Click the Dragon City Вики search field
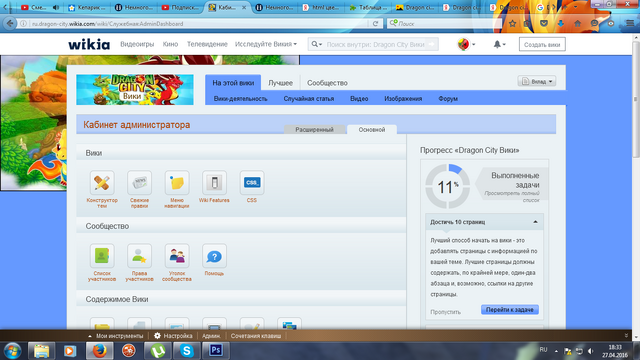640x360 pixels. (x=375, y=44)
